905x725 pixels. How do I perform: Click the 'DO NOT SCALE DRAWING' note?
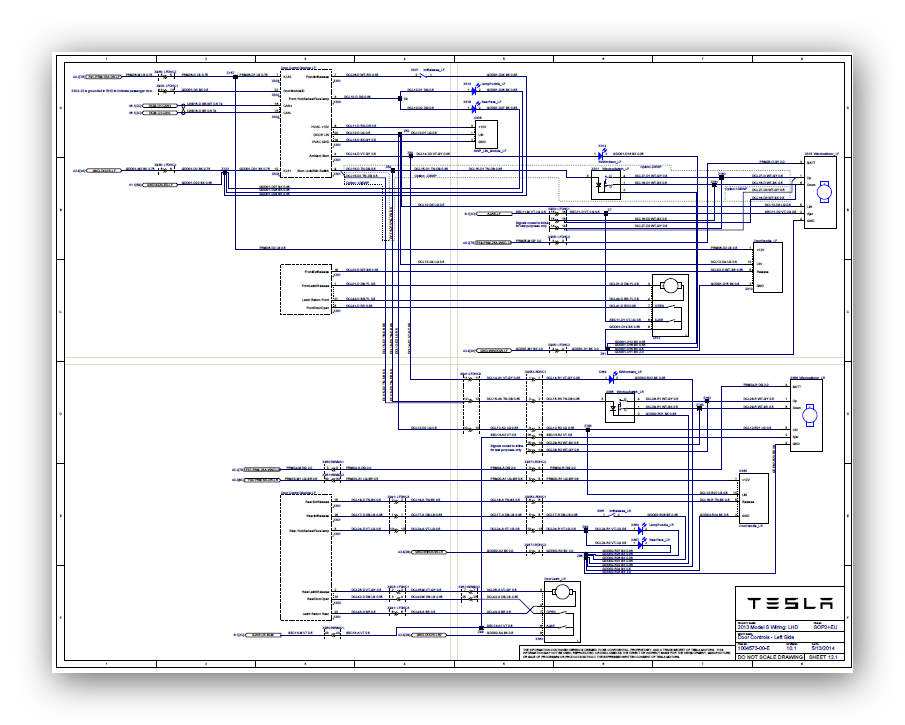(x=770, y=657)
